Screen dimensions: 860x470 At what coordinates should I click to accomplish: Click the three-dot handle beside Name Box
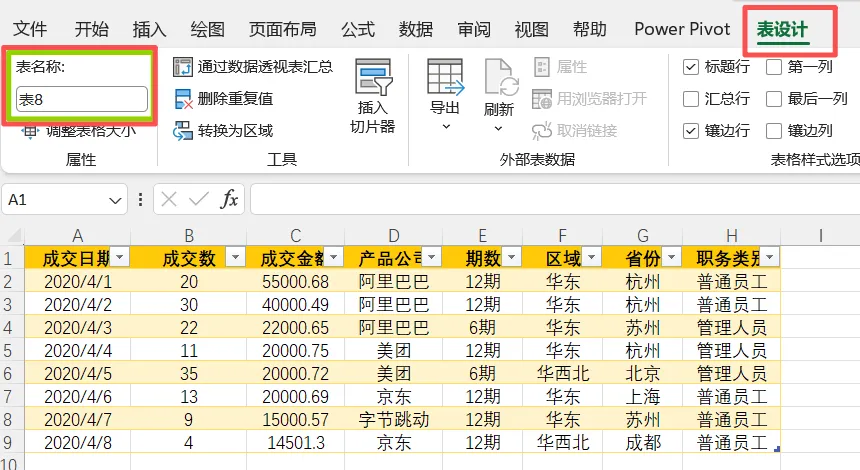(140, 199)
